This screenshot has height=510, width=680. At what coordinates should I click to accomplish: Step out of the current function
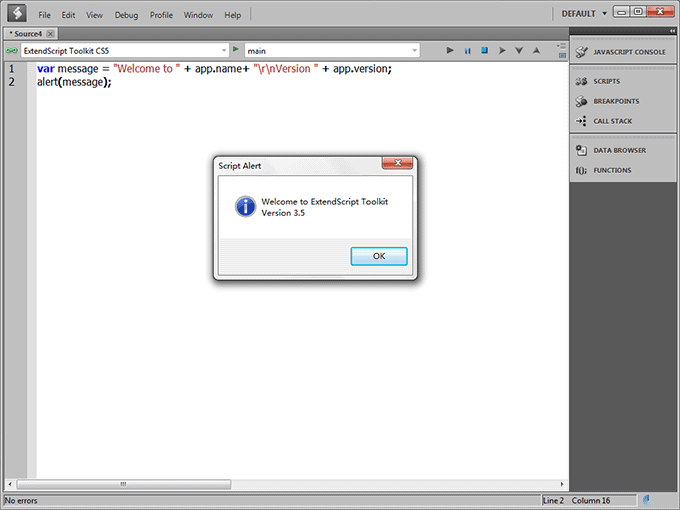click(536, 51)
